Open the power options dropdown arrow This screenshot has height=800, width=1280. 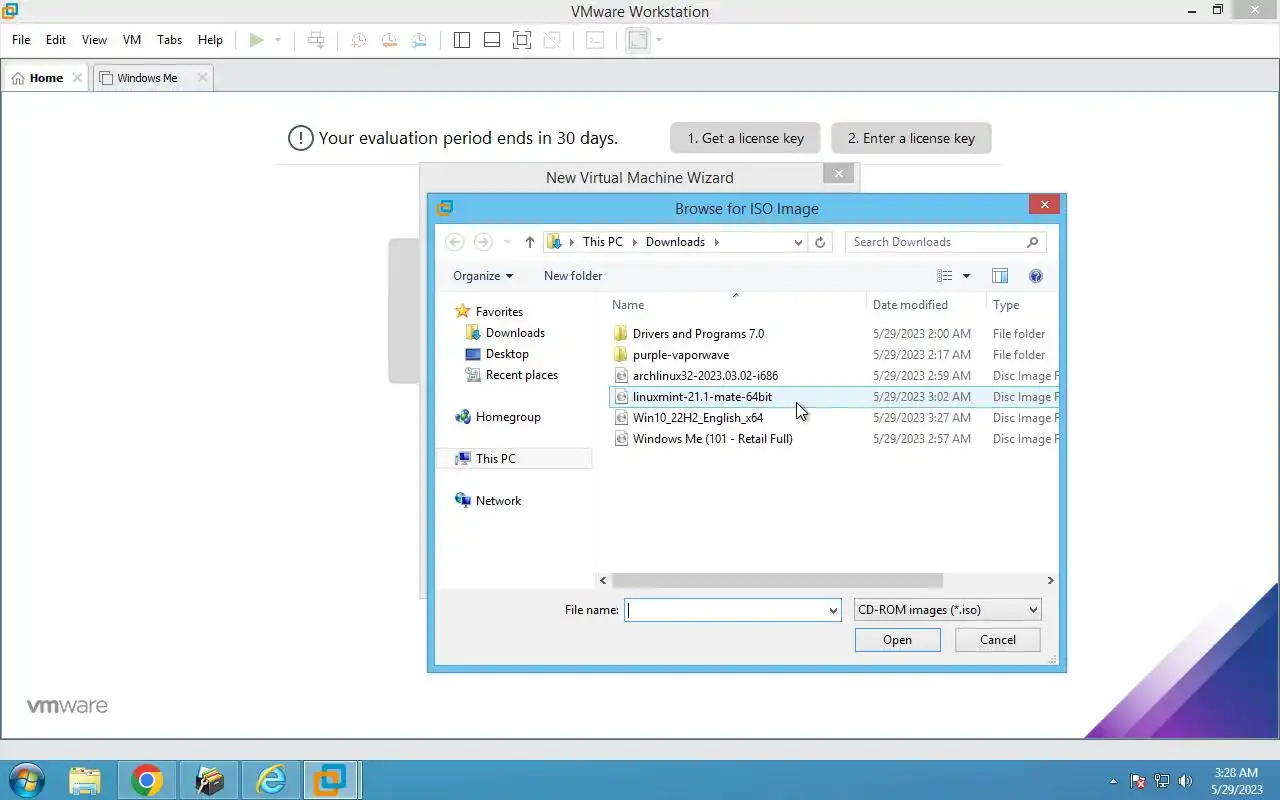coord(278,40)
